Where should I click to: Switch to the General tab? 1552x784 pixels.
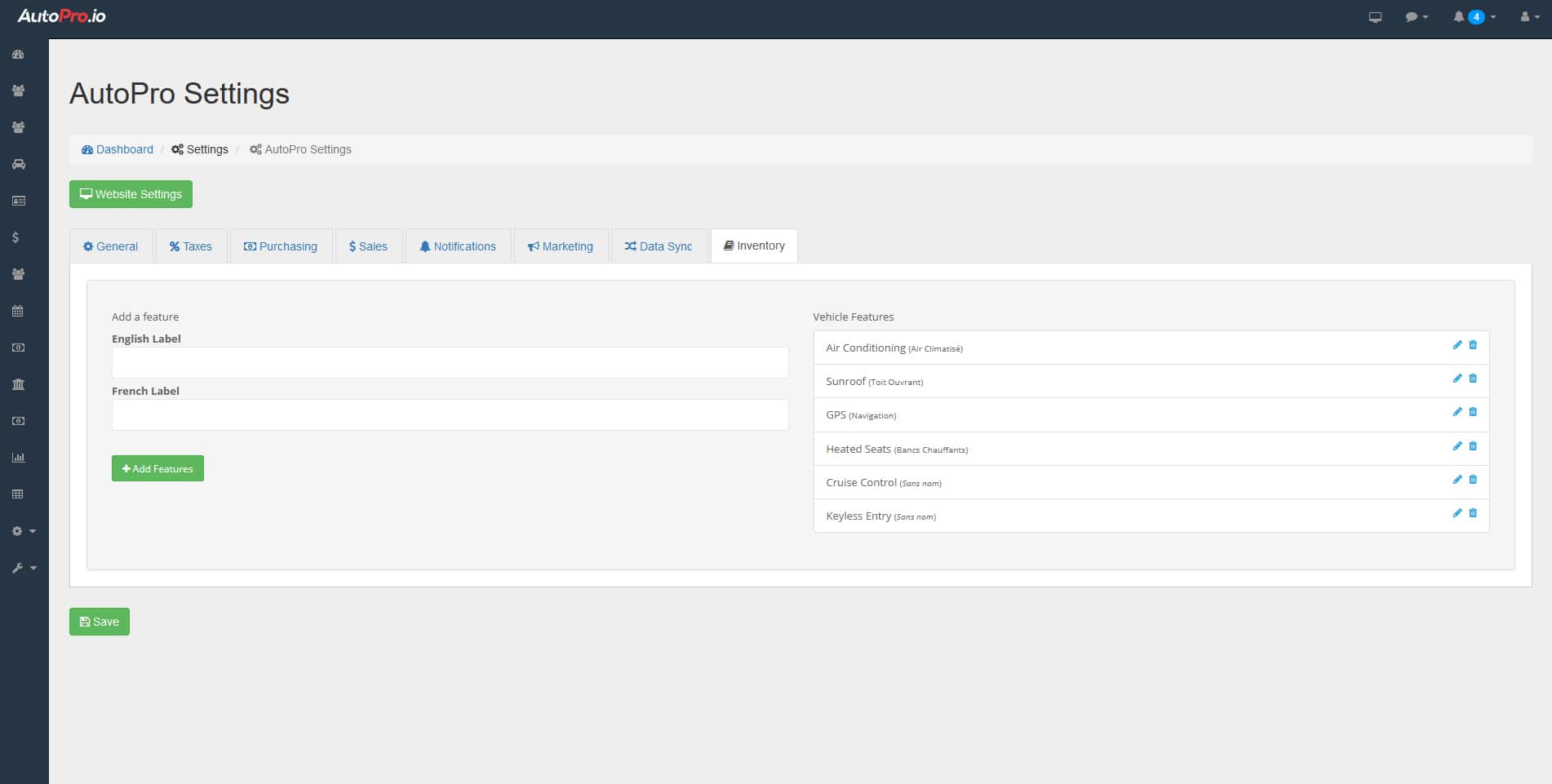111,246
